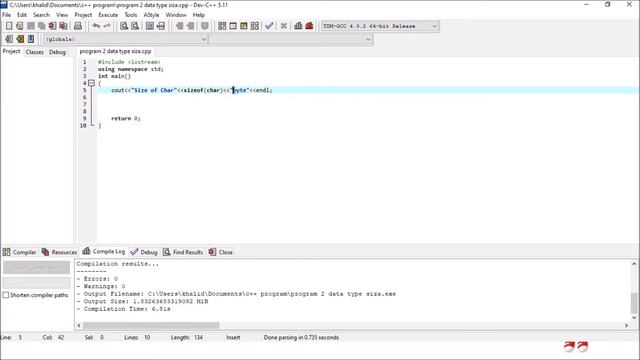640x360 pixels.
Task: Enable Shorten compiler paths checkbox
Action: (x=6, y=295)
